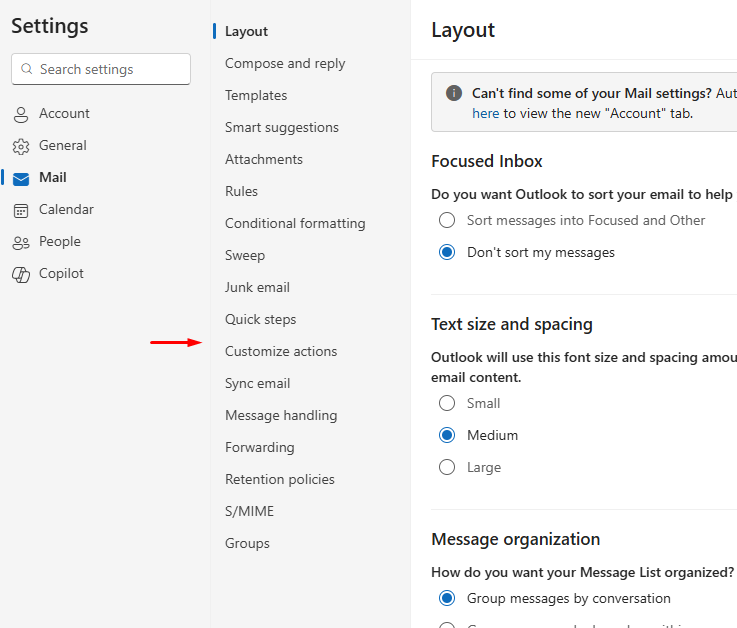Viewport: 737px width, 628px height.
Task: Click the People contacts icon
Action: point(21,243)
